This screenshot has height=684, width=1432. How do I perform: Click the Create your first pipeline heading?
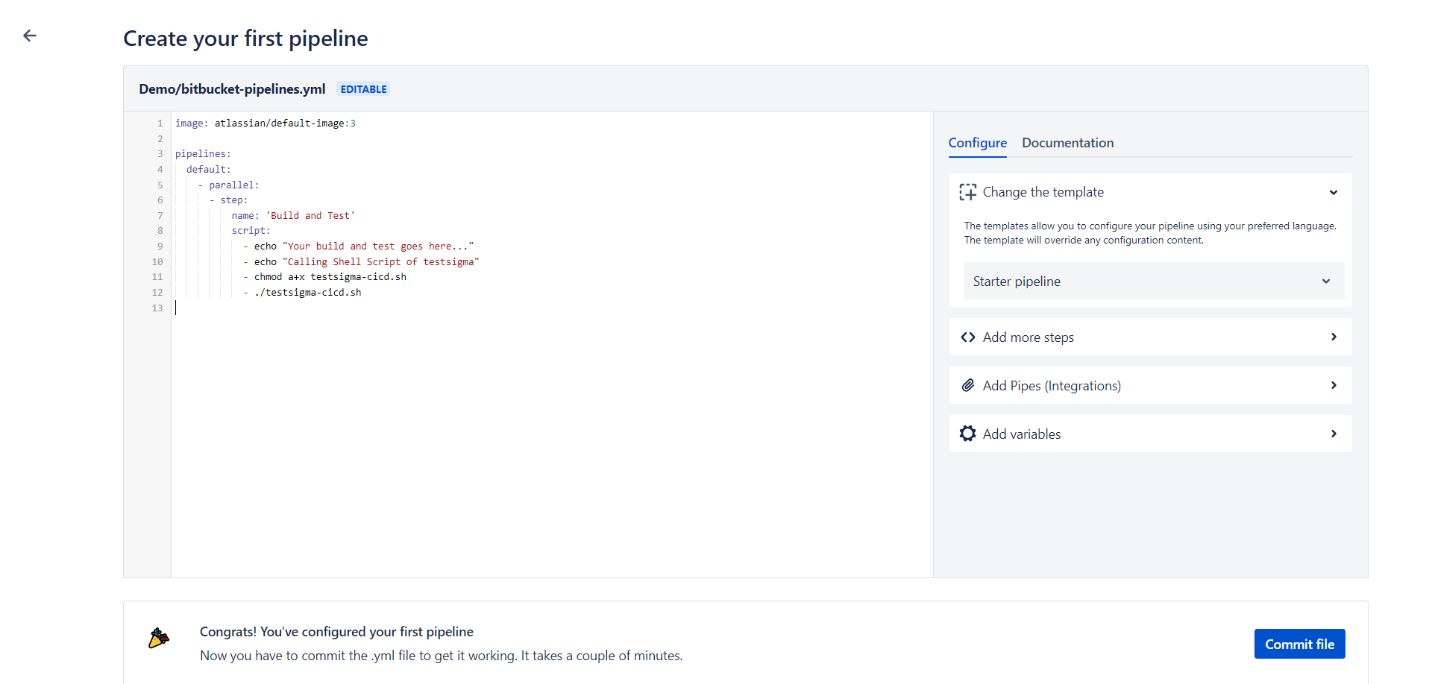pos(245,39)
